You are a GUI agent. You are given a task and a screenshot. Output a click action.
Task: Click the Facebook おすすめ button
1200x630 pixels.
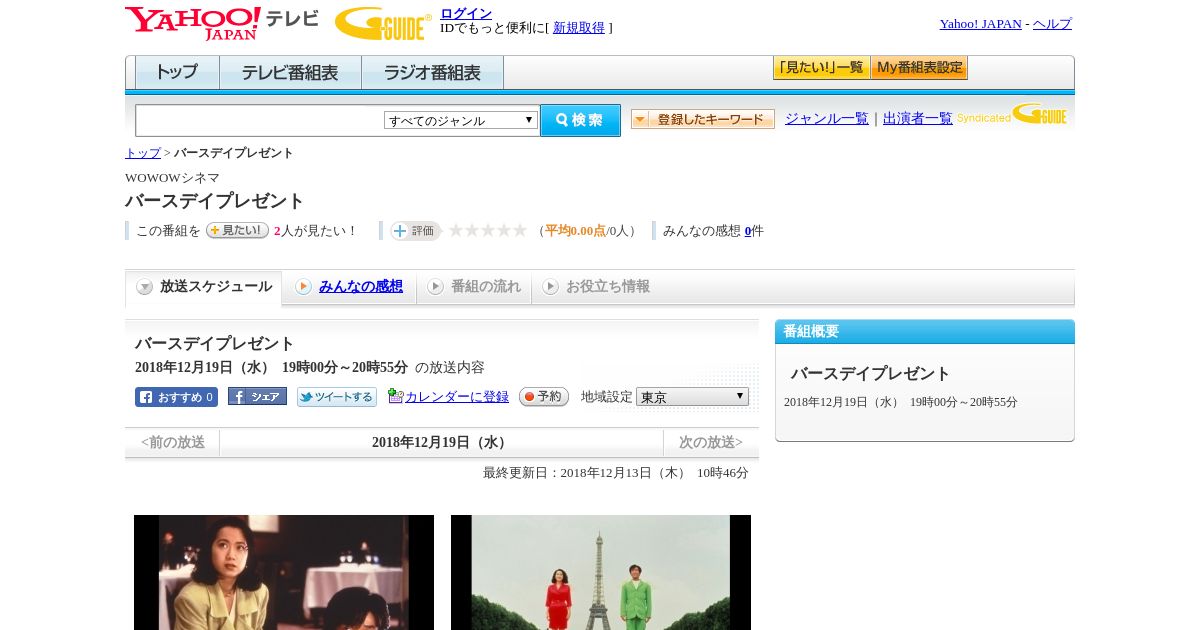176,397
